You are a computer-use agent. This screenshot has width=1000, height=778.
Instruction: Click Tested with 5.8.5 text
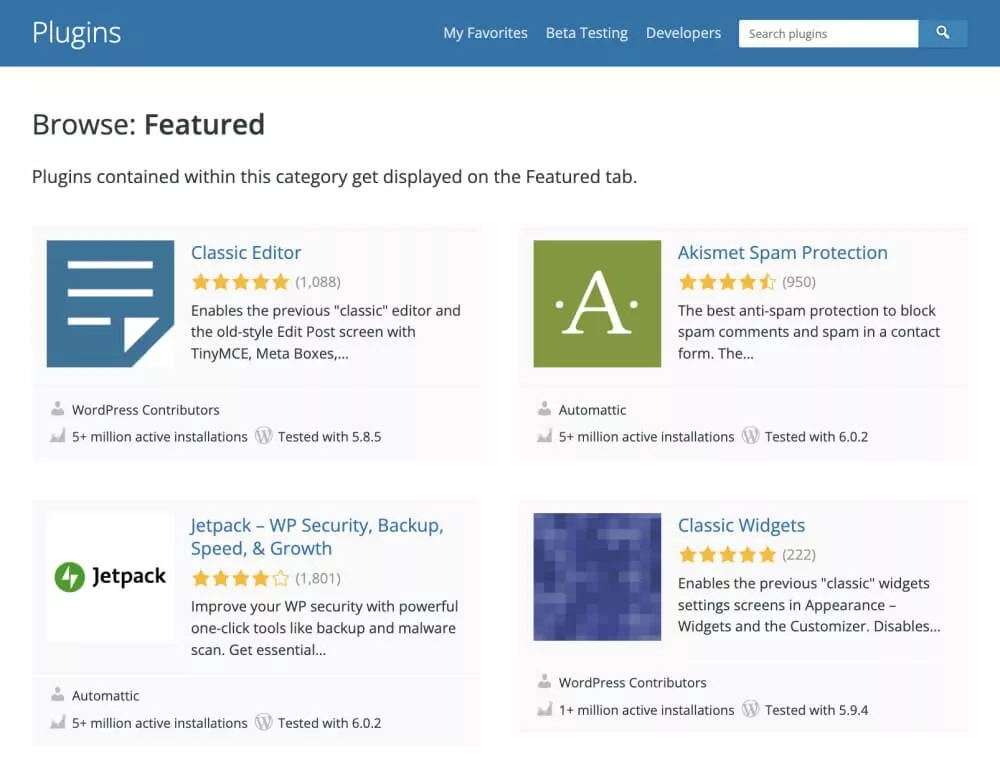pyautogui.click(x=330, y=437)
